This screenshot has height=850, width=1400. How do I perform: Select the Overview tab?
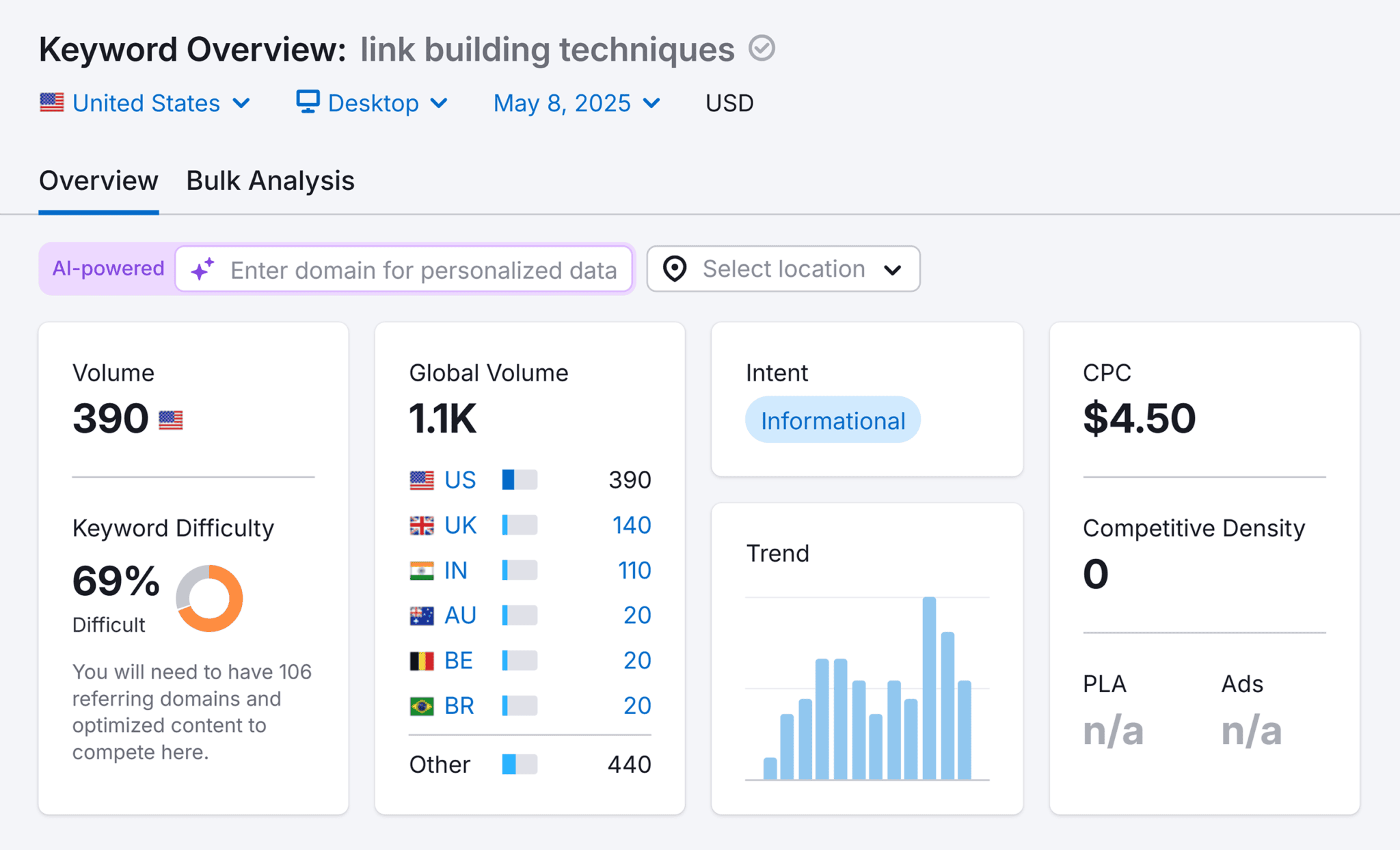(98, 180)
